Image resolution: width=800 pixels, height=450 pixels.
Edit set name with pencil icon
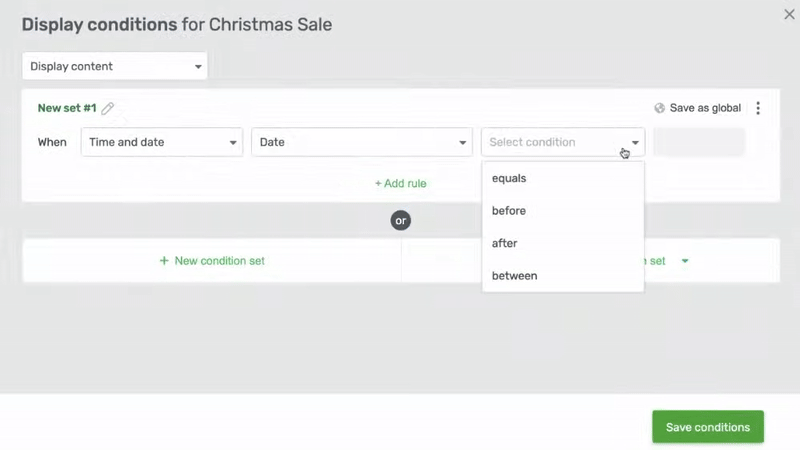pos(108,108)
